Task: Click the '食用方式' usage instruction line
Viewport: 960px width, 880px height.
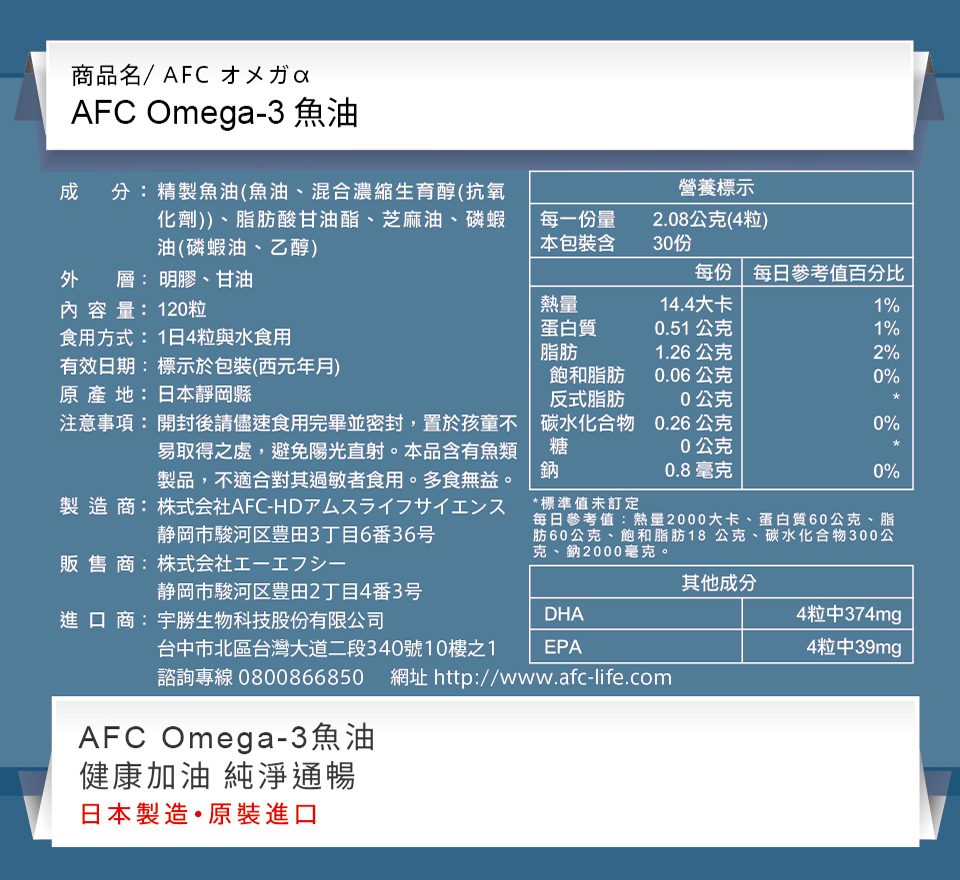Action: point(176,337)
